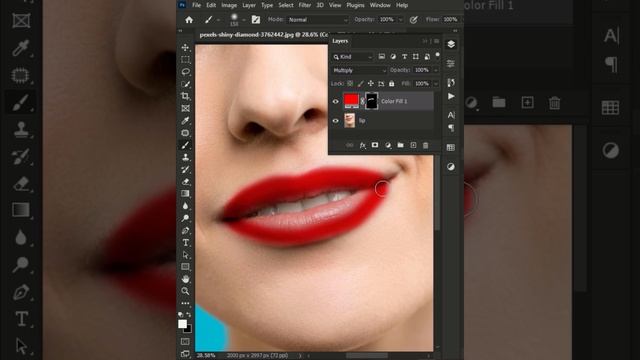The width and height of the screenshot is (640, 360).
Task: Select the Brush tool in the toolbar
Action: pyautogui.click(x=185, y=145)
